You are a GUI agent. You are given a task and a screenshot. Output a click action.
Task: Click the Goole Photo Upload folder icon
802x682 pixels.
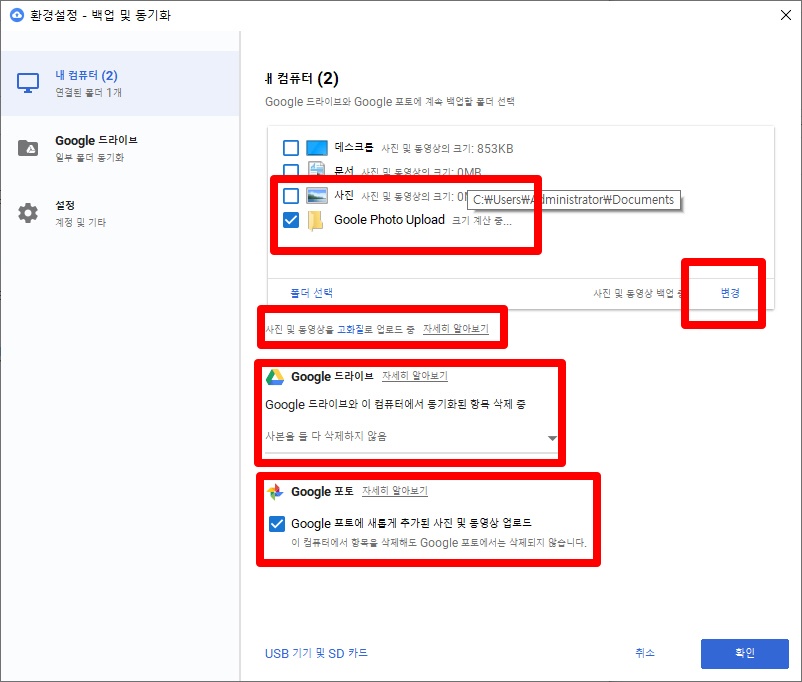point(316,221)
